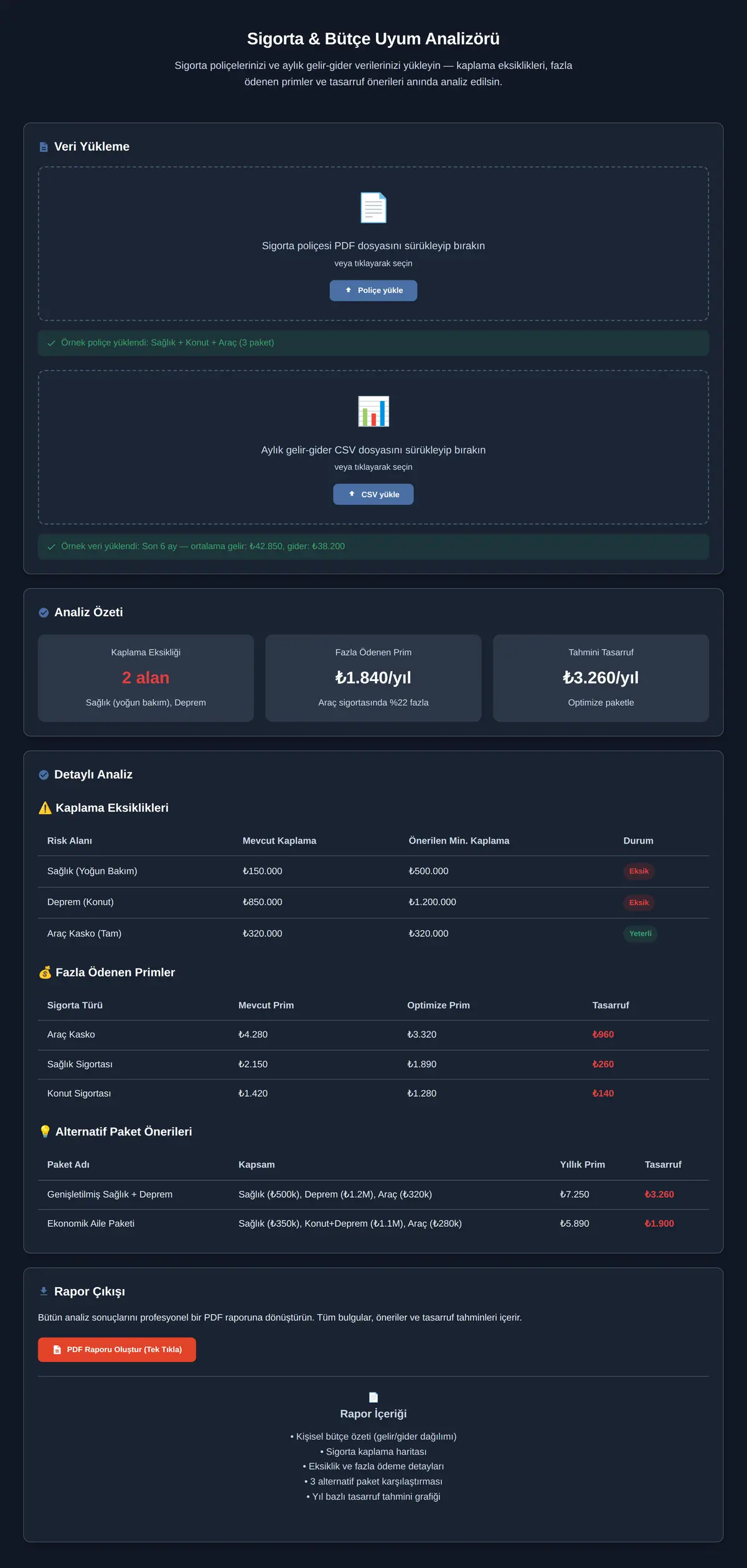Click the light bulb icon by Alternatif Paket Önerileri

coord(45,1132)
